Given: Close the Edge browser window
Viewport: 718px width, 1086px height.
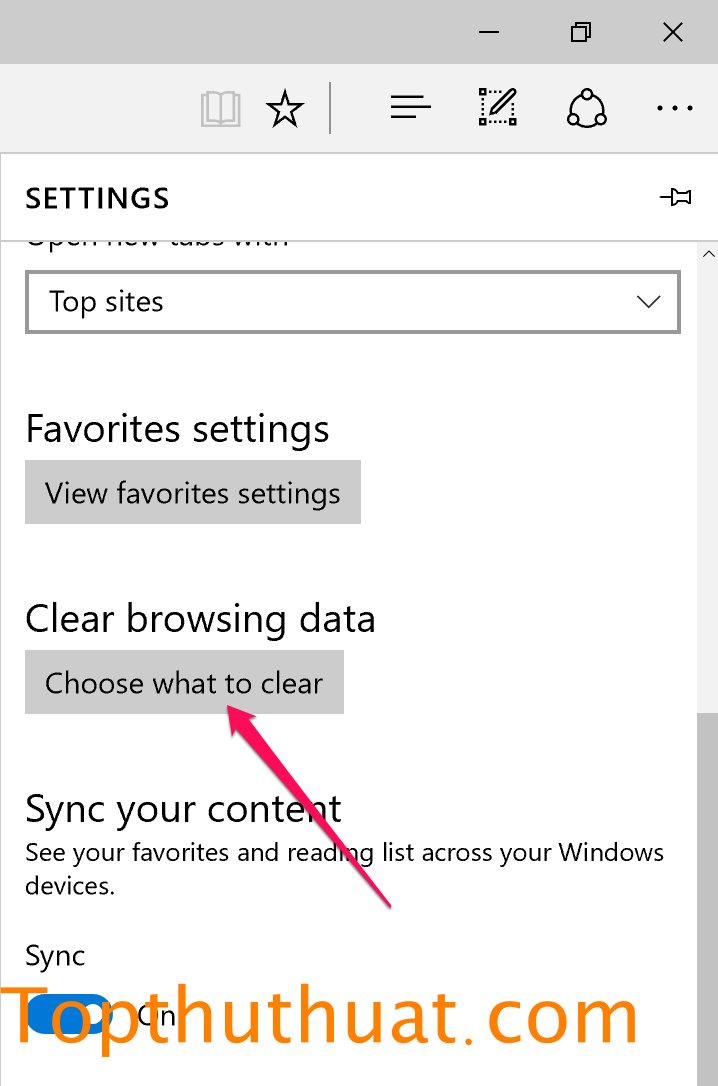Looking at the screenshot, I should point(673,32).
